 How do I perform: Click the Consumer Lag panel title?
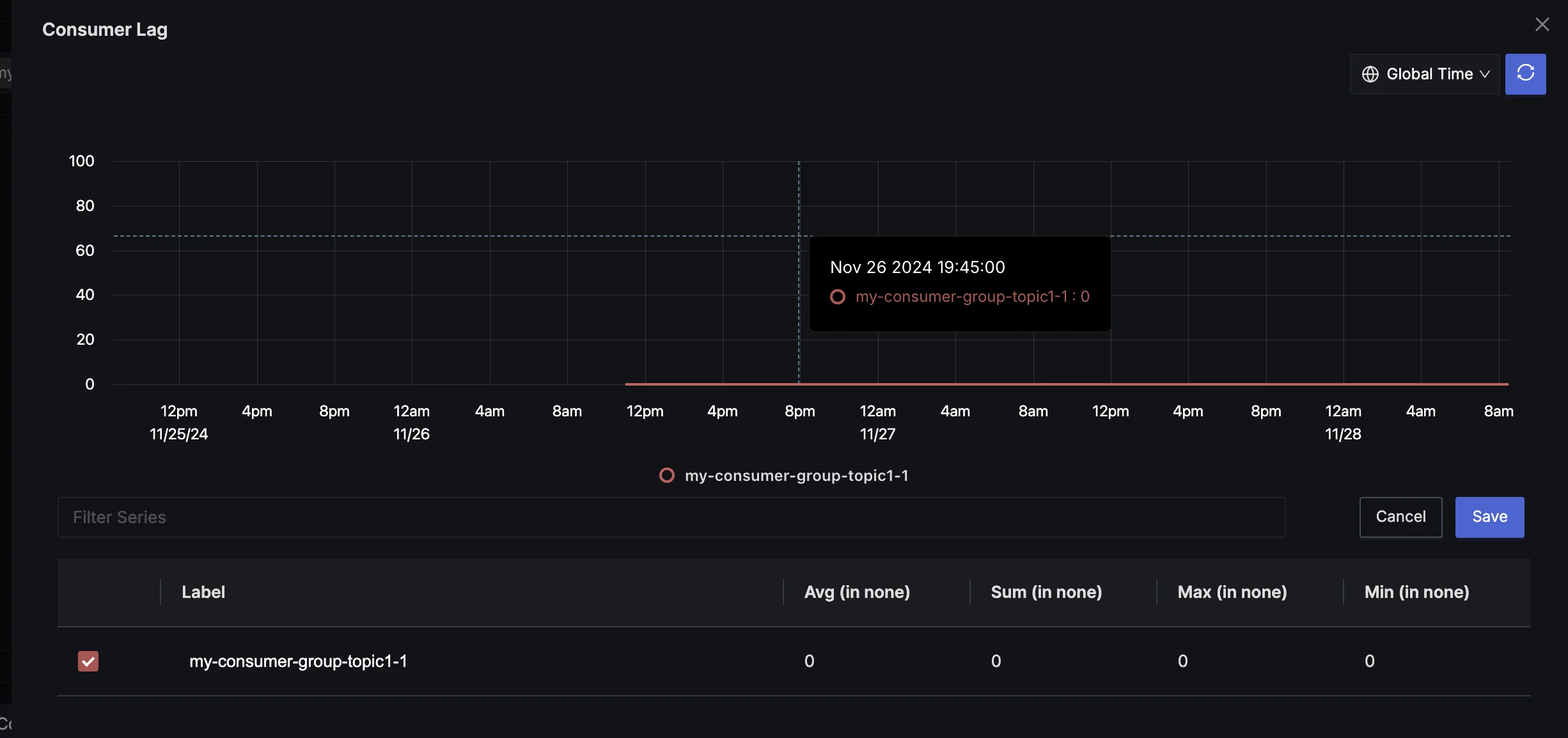click(x=105, y=29)
